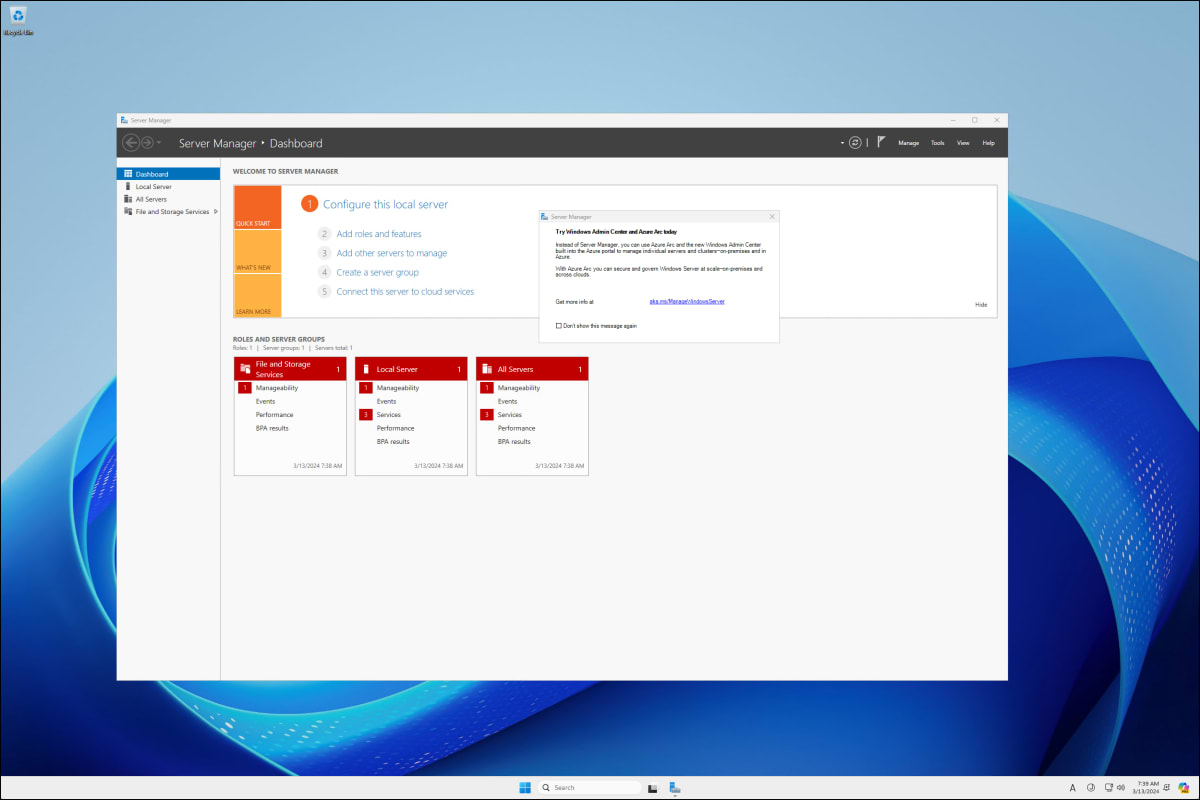Viewport: 1200px width, 800px height.
Task: Click the forward navigation arrow
Action: 147,143
